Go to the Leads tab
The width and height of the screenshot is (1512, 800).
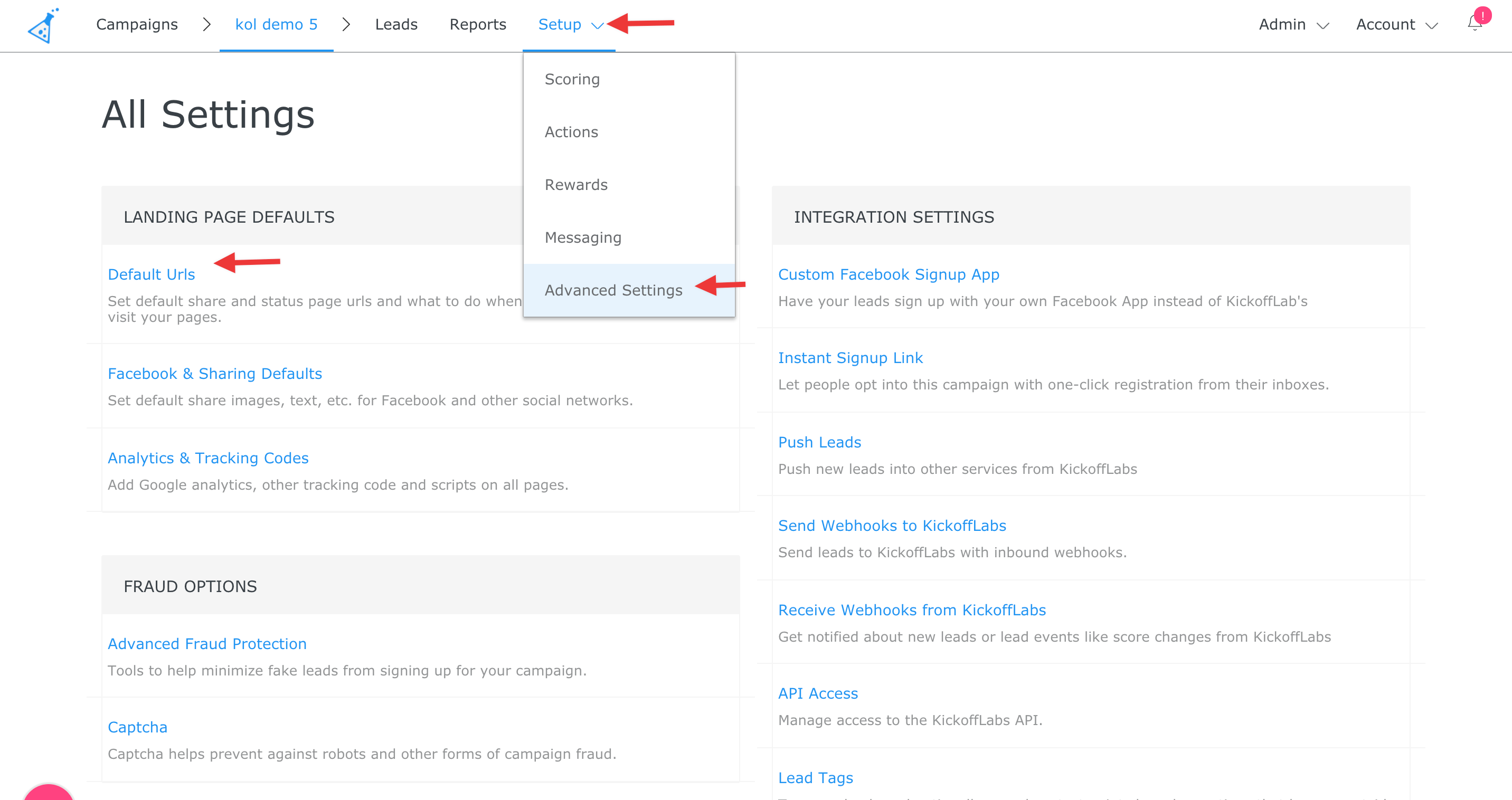pyautogui.click(x=396, y=25)
